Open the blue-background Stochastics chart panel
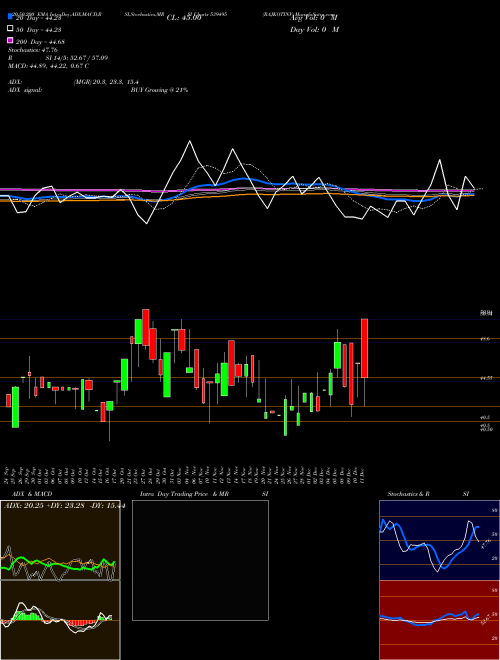Screen dimensions: 500x660 [x=439, y=540]
